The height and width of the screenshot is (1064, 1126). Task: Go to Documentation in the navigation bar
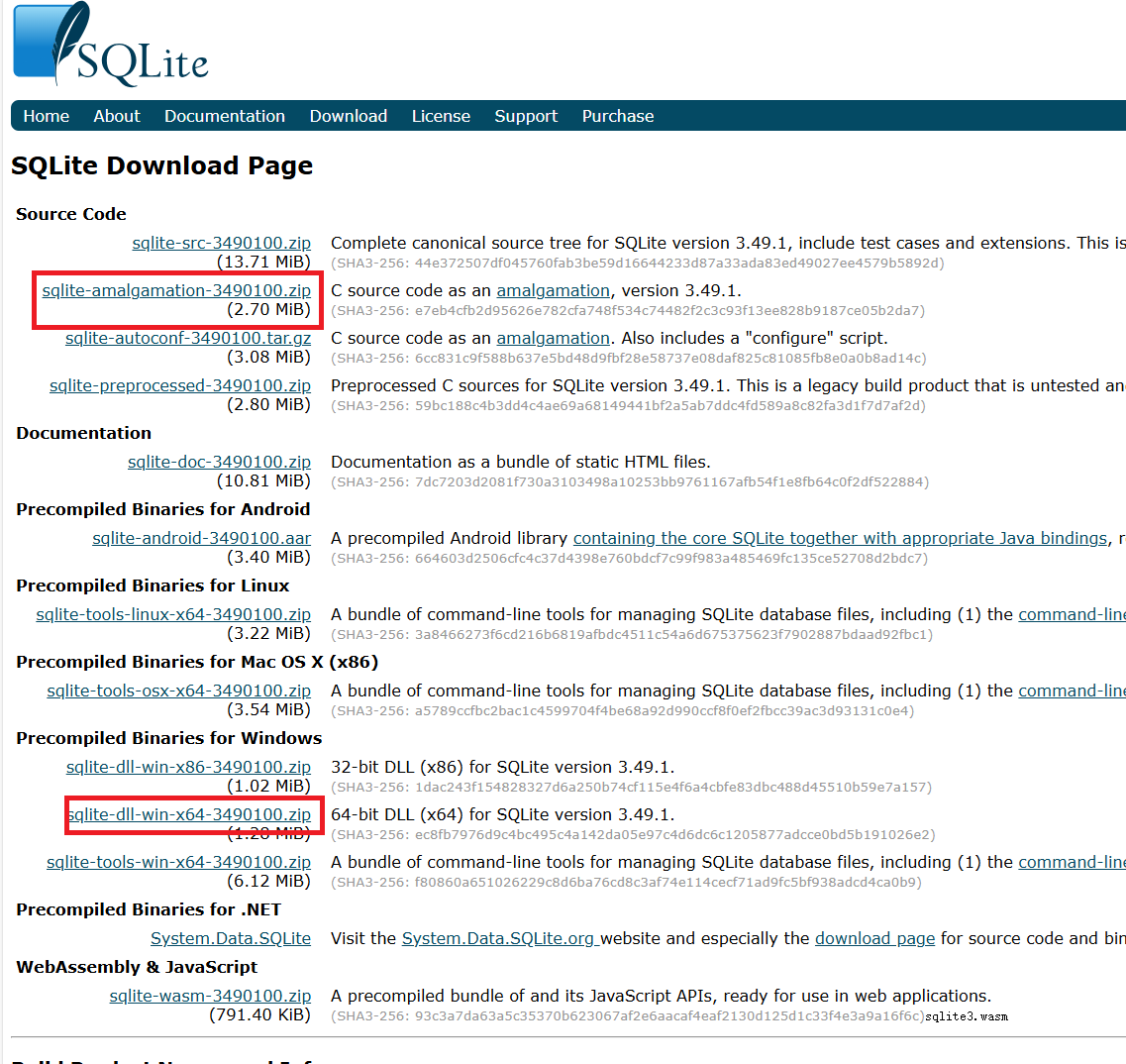(x=225, y=116)
